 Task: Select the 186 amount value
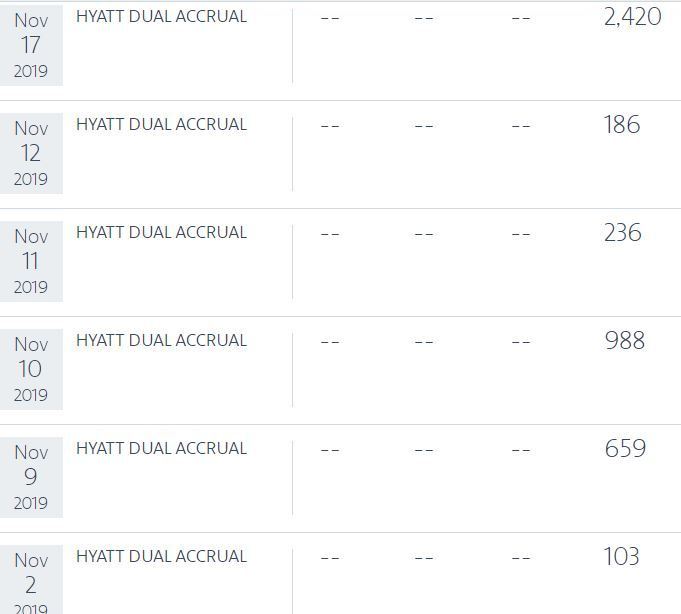pyautogui.click(x=622, y=125)
